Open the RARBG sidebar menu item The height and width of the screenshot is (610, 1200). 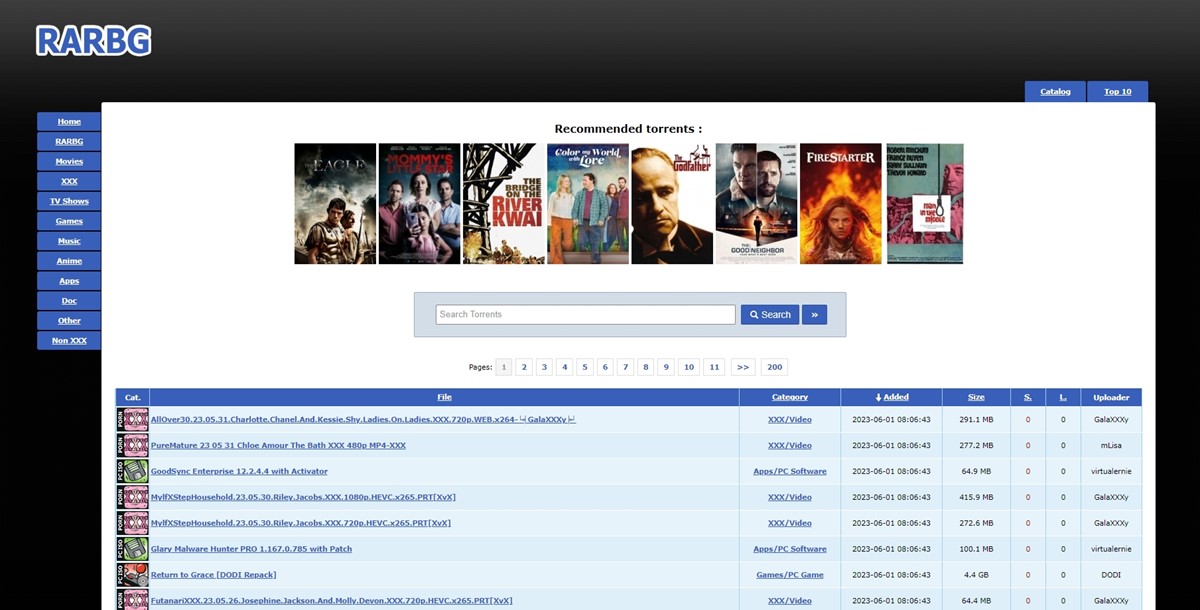(69, 141)
